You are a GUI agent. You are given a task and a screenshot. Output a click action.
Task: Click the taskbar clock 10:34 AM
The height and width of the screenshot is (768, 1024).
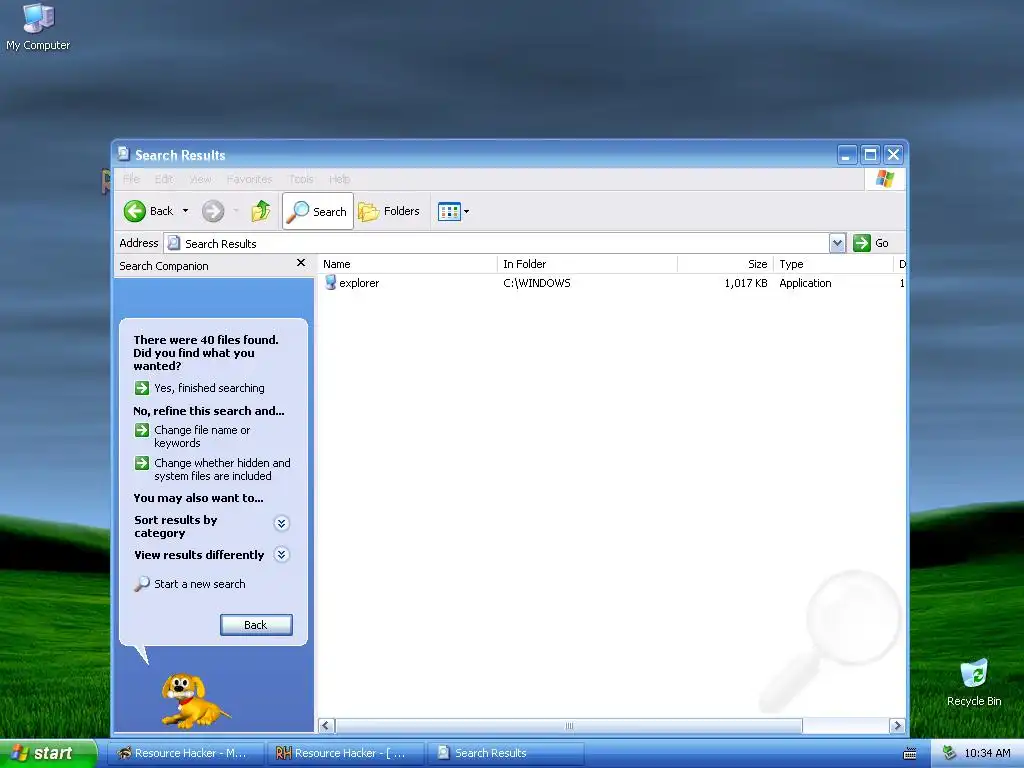coord(987,753)
